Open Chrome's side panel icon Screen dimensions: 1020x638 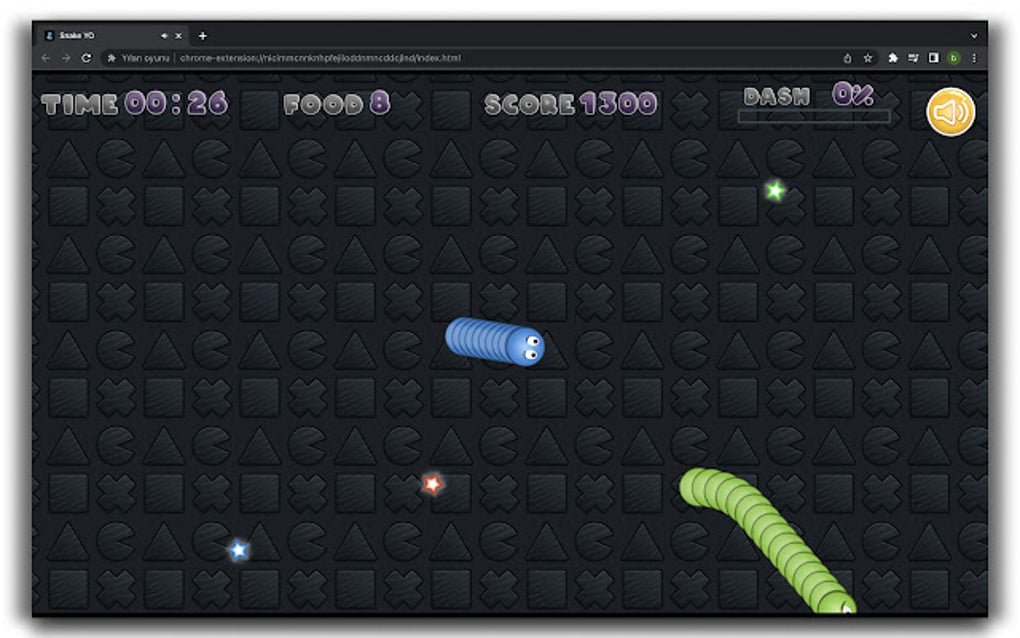tap(934, 58)
